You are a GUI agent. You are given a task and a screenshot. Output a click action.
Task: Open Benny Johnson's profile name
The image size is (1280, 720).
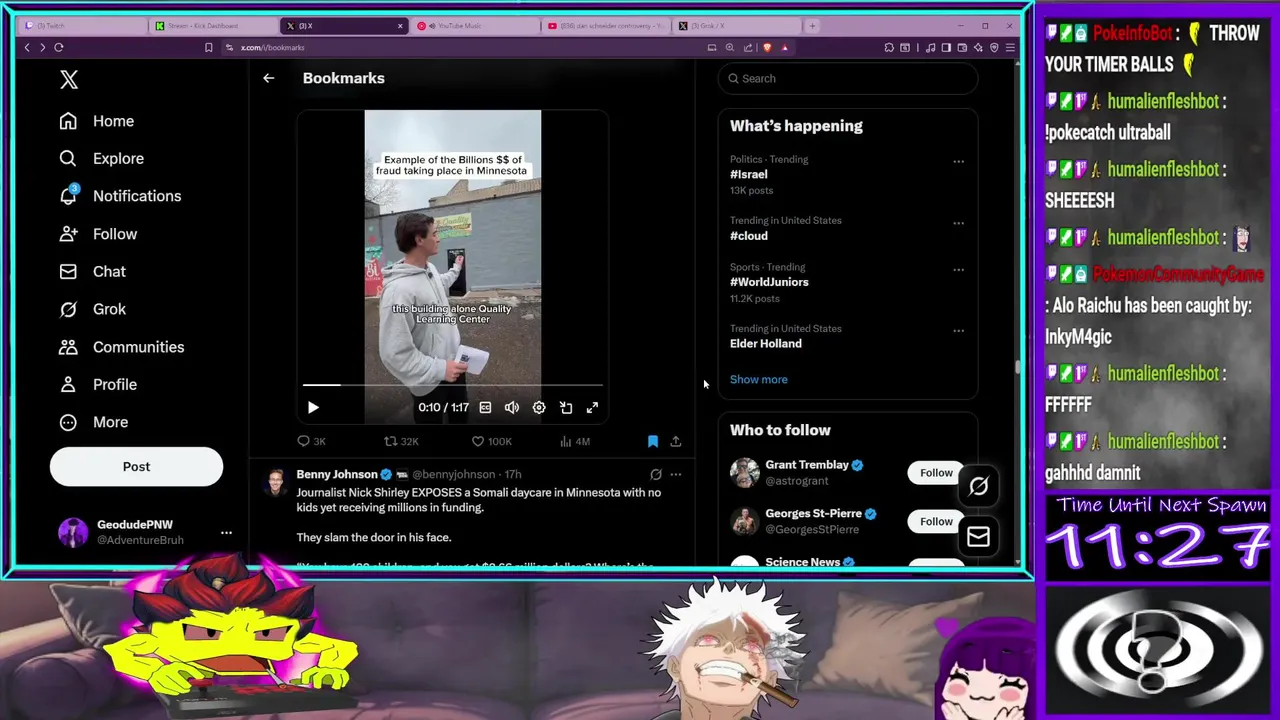coord(337,474)
